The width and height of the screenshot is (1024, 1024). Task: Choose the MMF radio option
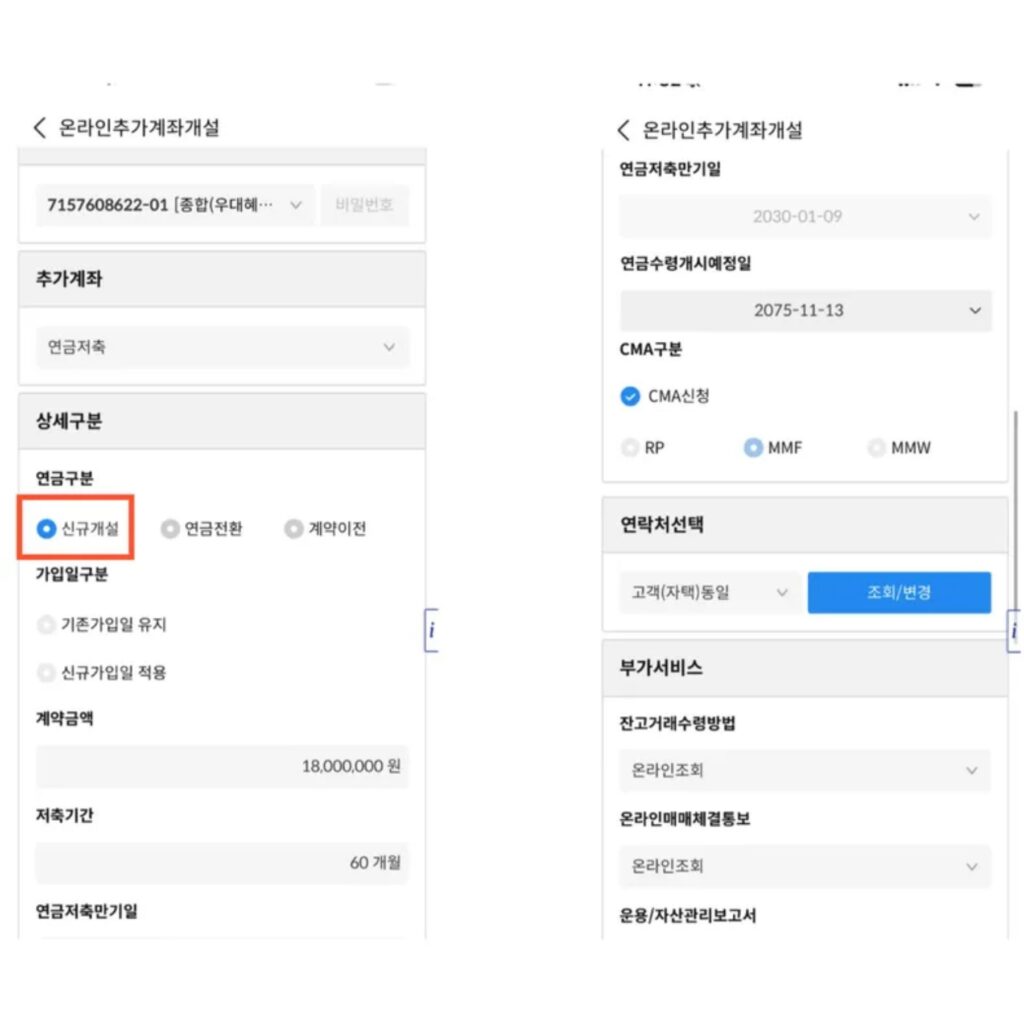click(753, 448)
